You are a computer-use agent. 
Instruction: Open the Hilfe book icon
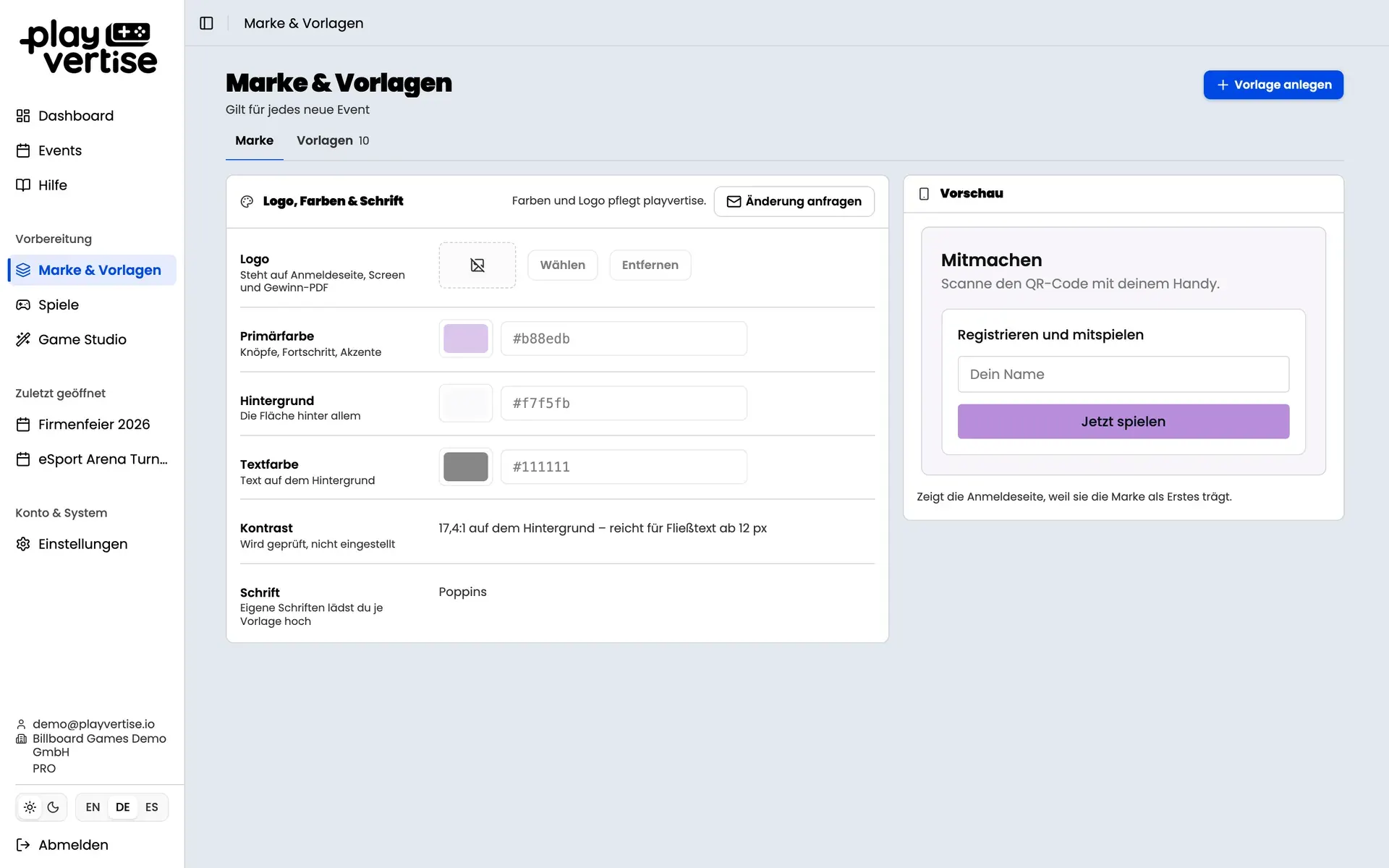click(x=23, y=185)
